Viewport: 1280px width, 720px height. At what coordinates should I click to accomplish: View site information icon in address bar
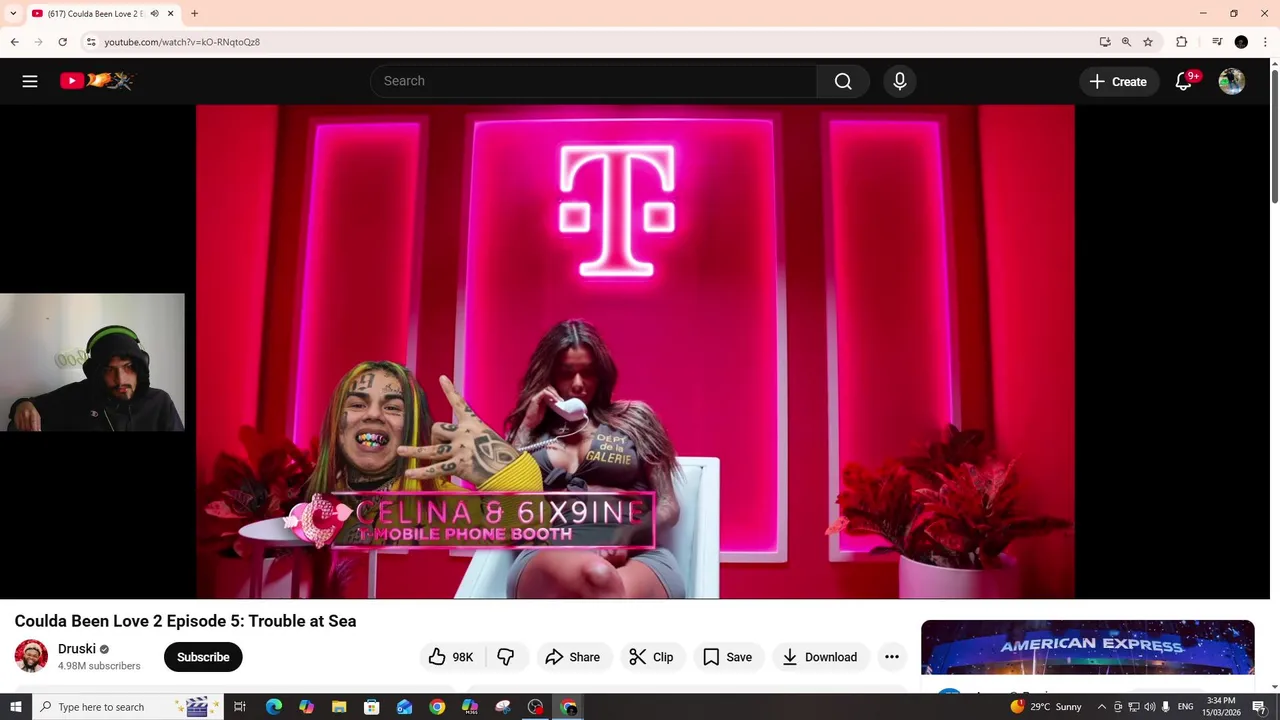coord(91,42)
